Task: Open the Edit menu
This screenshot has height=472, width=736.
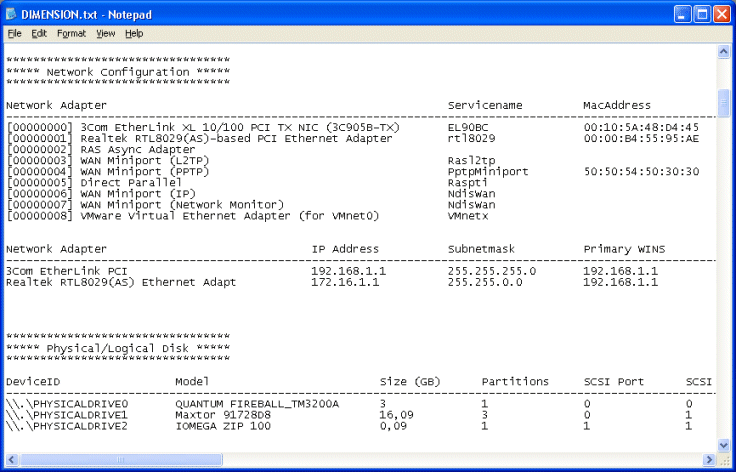Action: (x=39, y=33)
